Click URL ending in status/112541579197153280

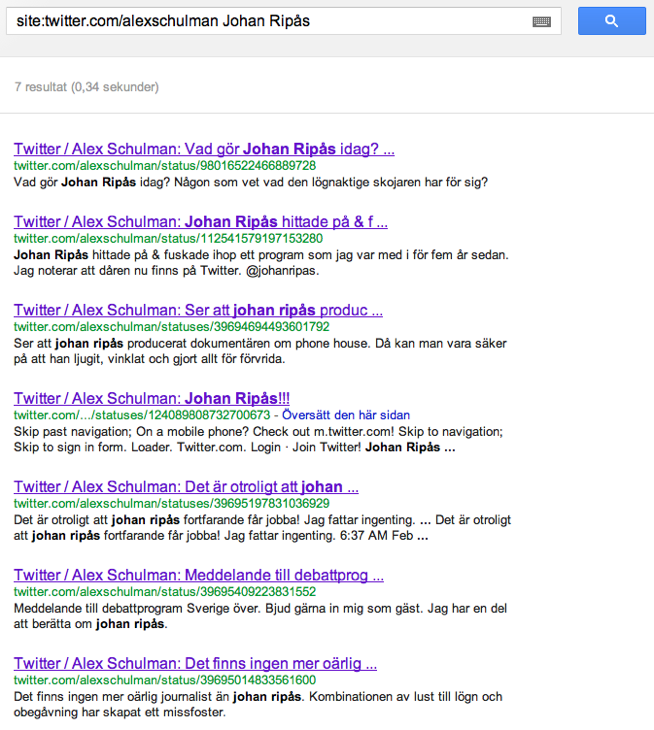pos(168,238)
